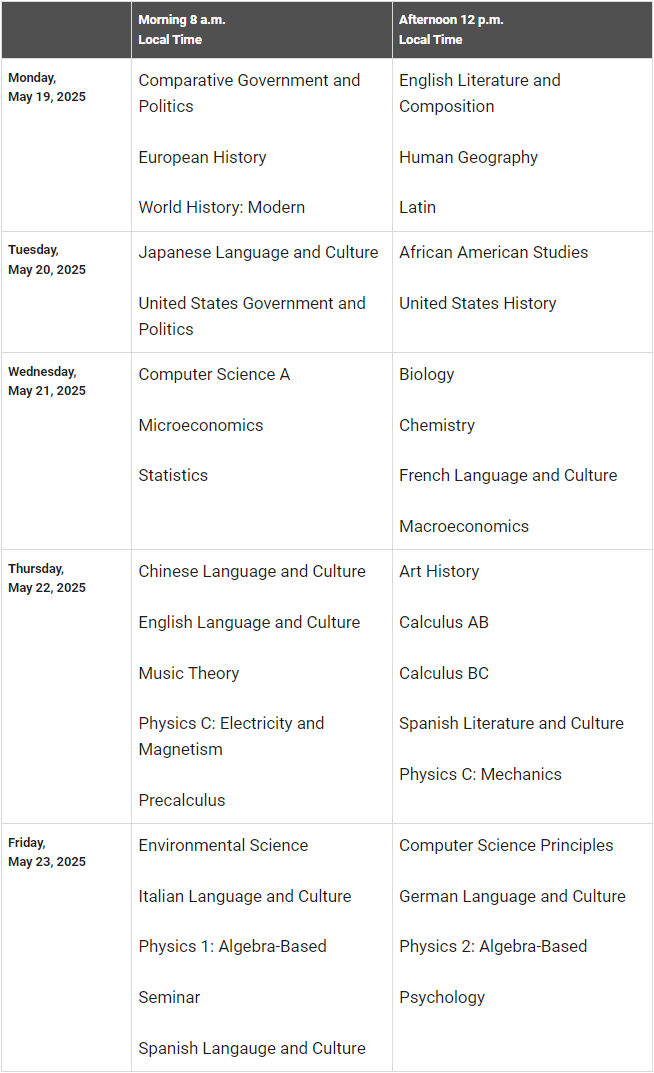Click African American Studies
This screenshot has height=1073, width=654.
point(493,252)
